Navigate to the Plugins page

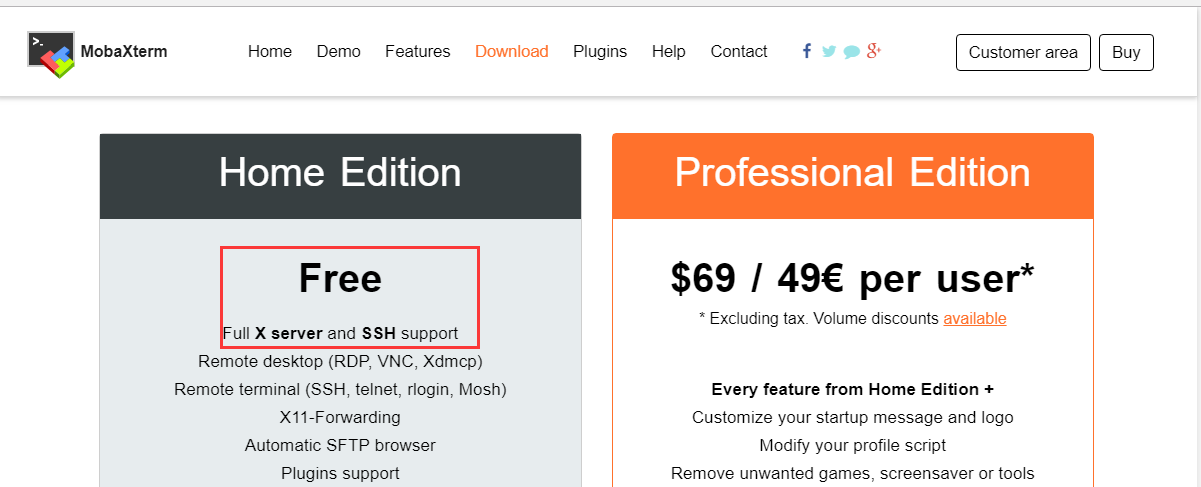pos(600,51)
